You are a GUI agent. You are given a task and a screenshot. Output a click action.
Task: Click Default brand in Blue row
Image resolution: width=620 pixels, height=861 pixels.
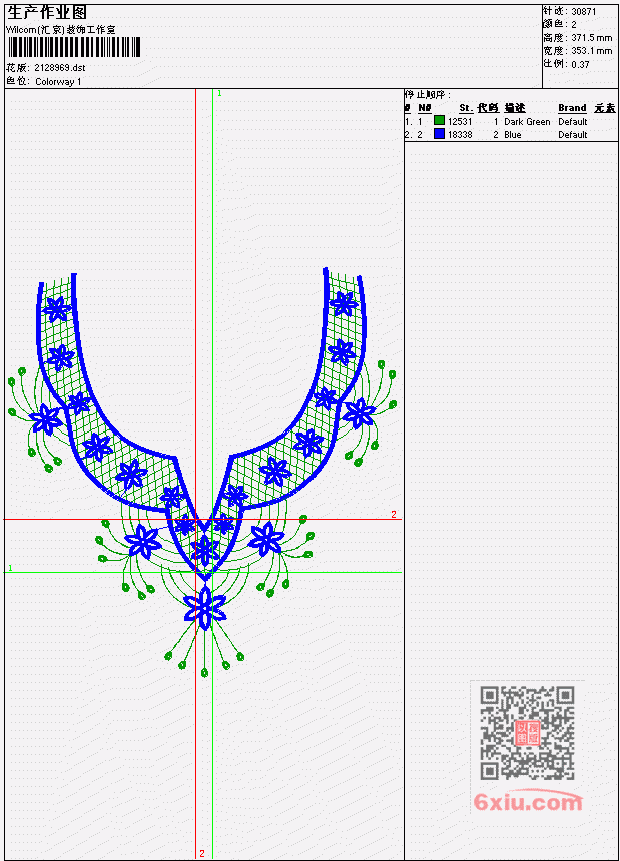point(573,135)
